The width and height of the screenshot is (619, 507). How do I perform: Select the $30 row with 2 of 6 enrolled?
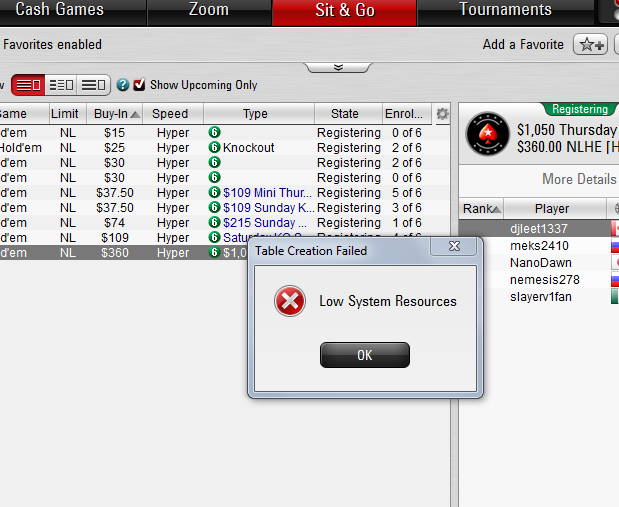(x=225, y=163)
